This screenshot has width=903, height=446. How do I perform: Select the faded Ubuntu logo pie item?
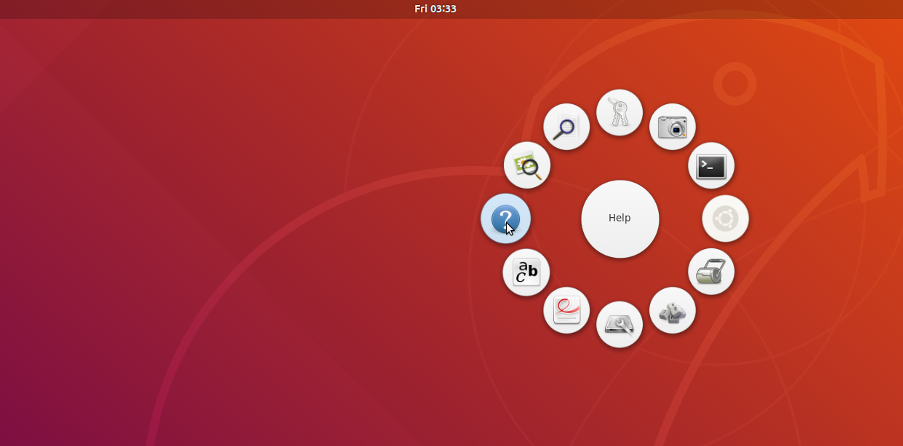[x=725, y=219]
